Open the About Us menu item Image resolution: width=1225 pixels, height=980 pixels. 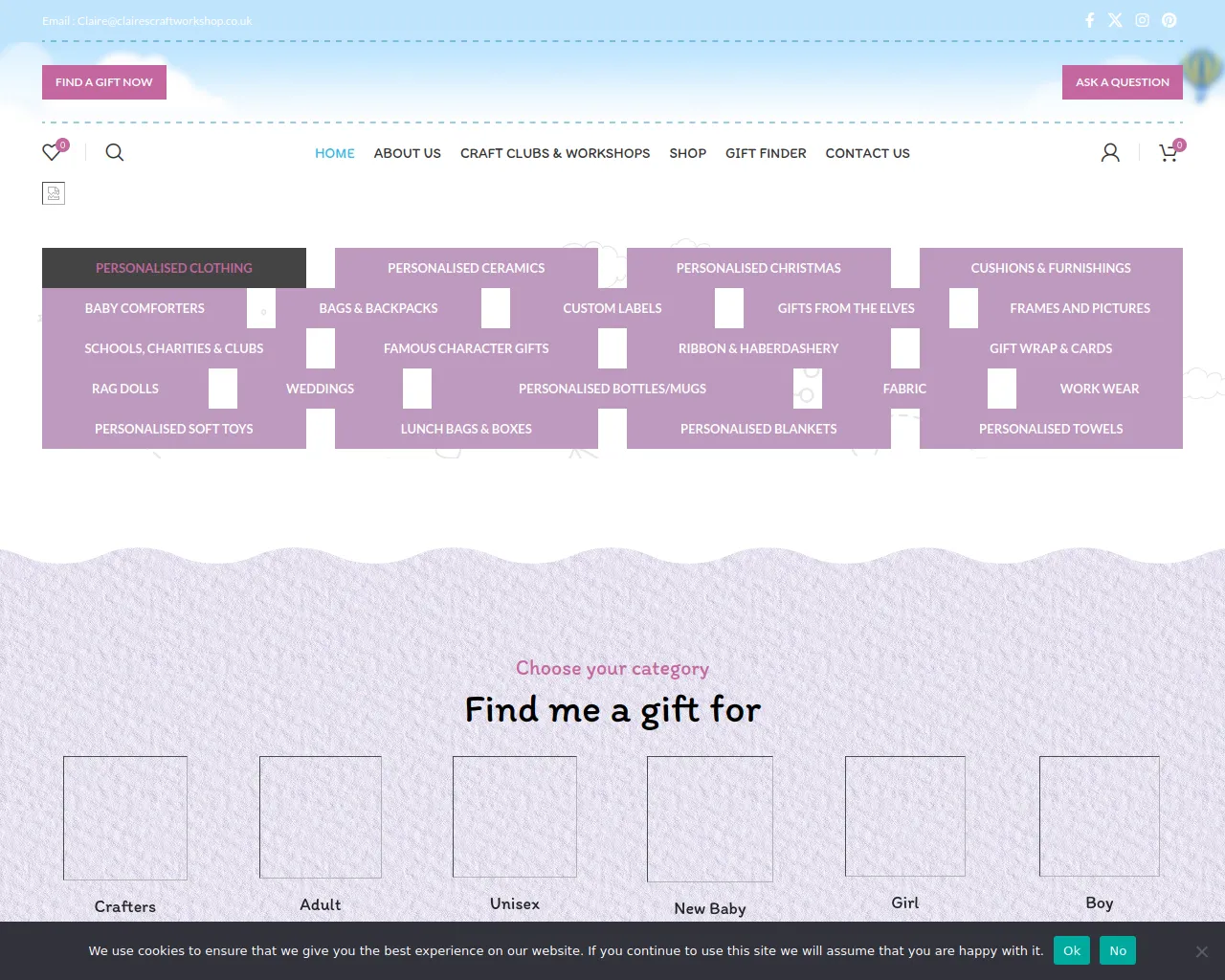pyautogui.click(x=408, y=153)
